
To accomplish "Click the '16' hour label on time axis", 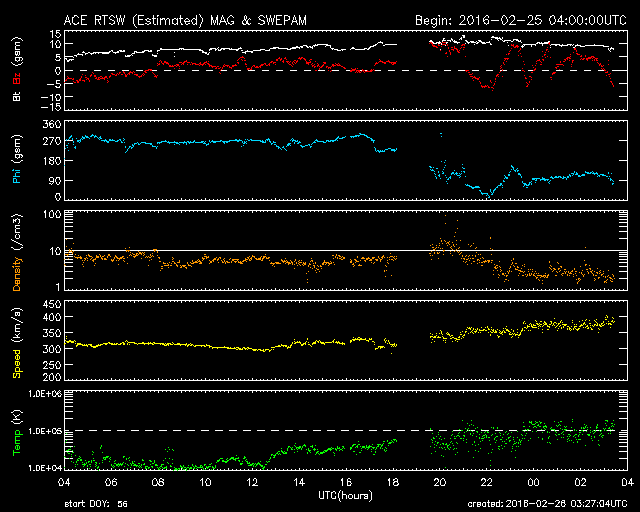I will coord(346,483).
